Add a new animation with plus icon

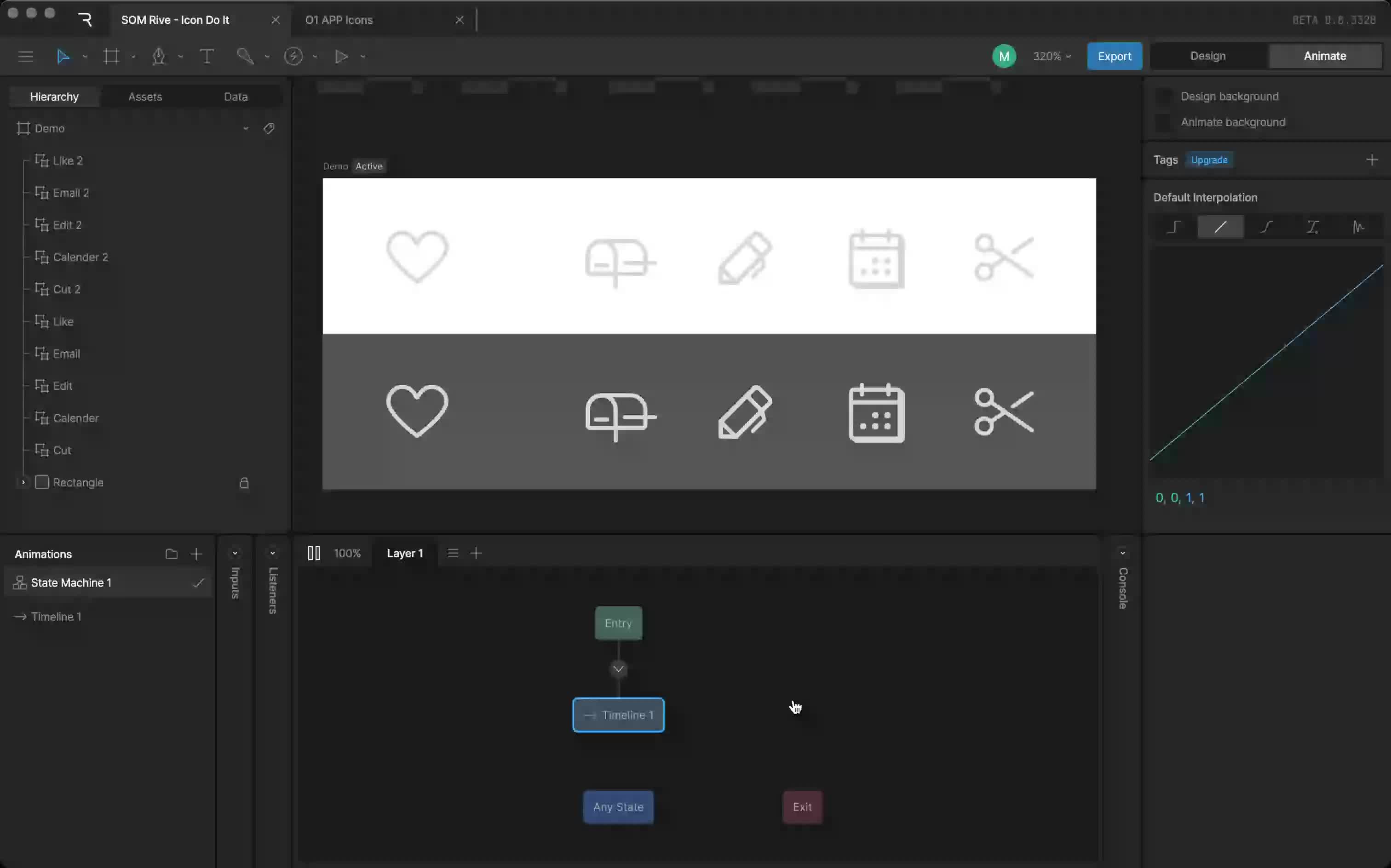tap(196, 554)
